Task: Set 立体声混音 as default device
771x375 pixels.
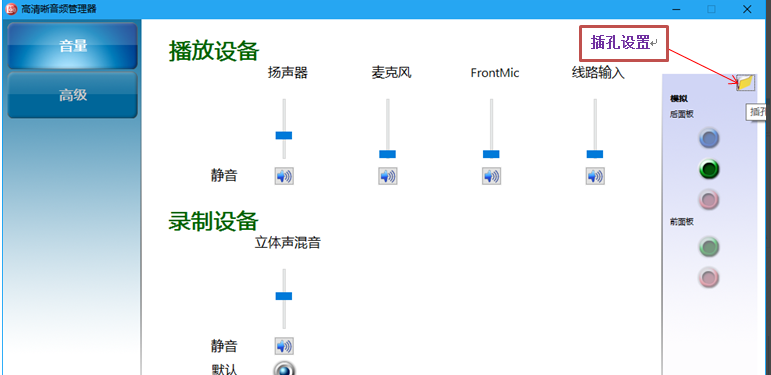Action: coord(285,369)
